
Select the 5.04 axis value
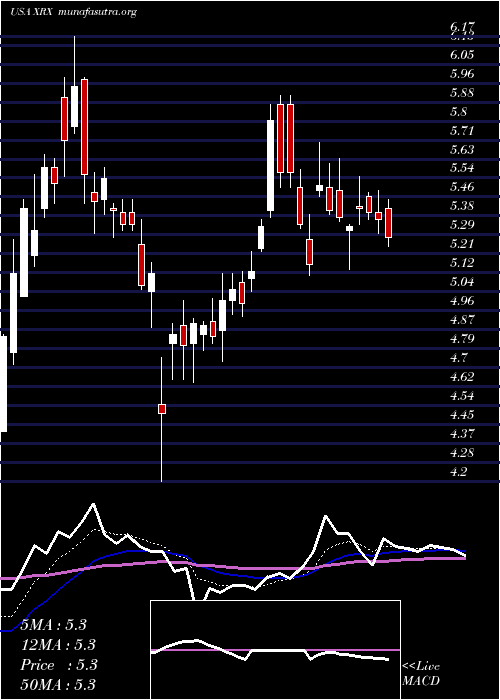pyautogui.click(x=462, y=282)
